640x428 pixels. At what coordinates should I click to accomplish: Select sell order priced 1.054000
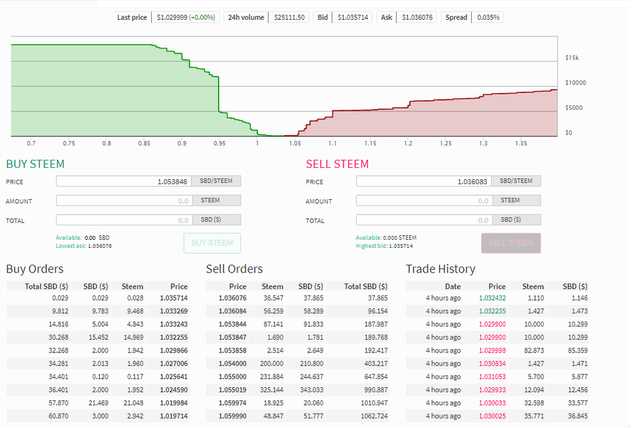298,364
